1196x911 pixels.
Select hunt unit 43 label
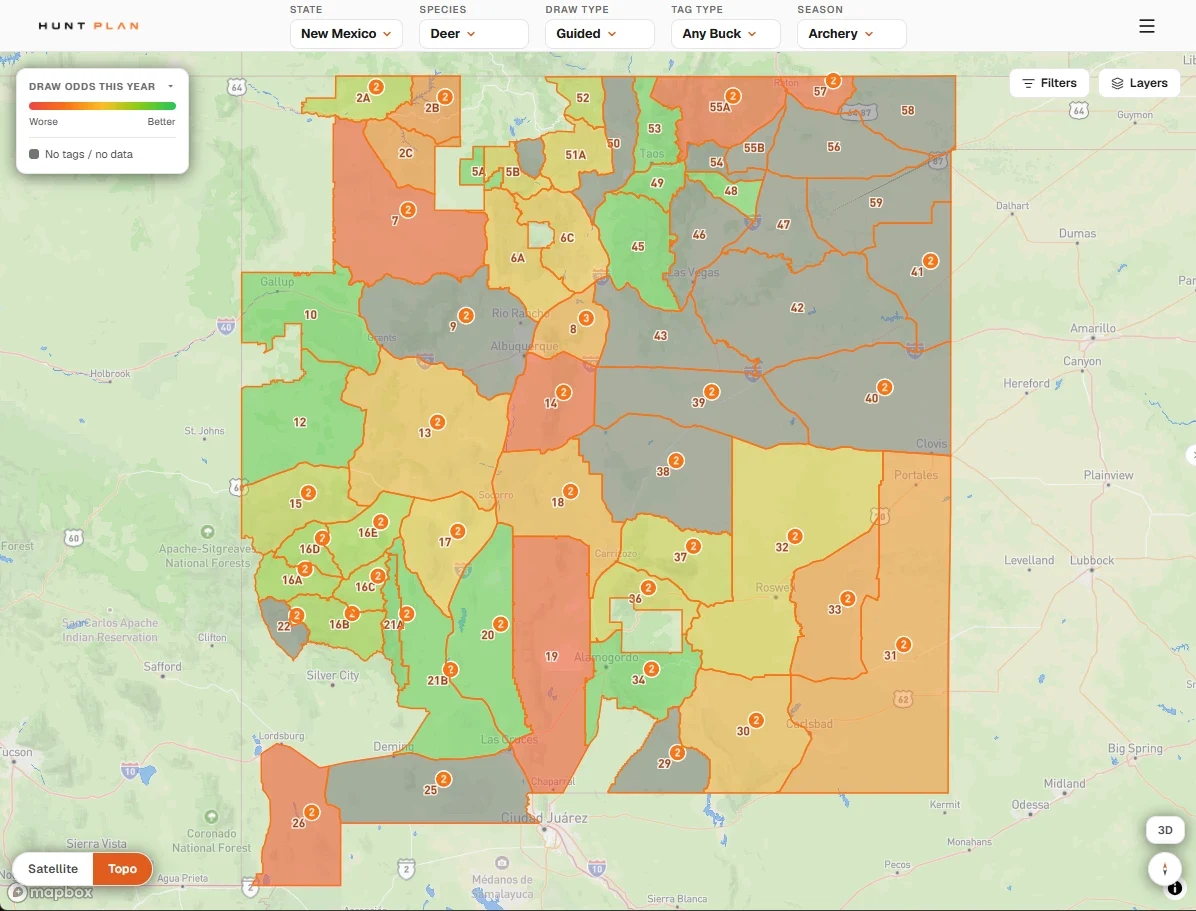661,335
